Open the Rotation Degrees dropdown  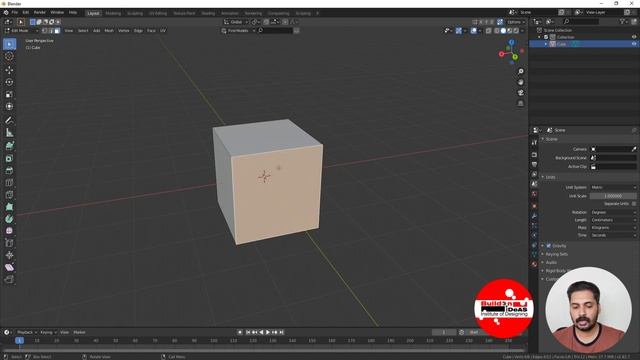pyautogui.click(x=613, y=212)
